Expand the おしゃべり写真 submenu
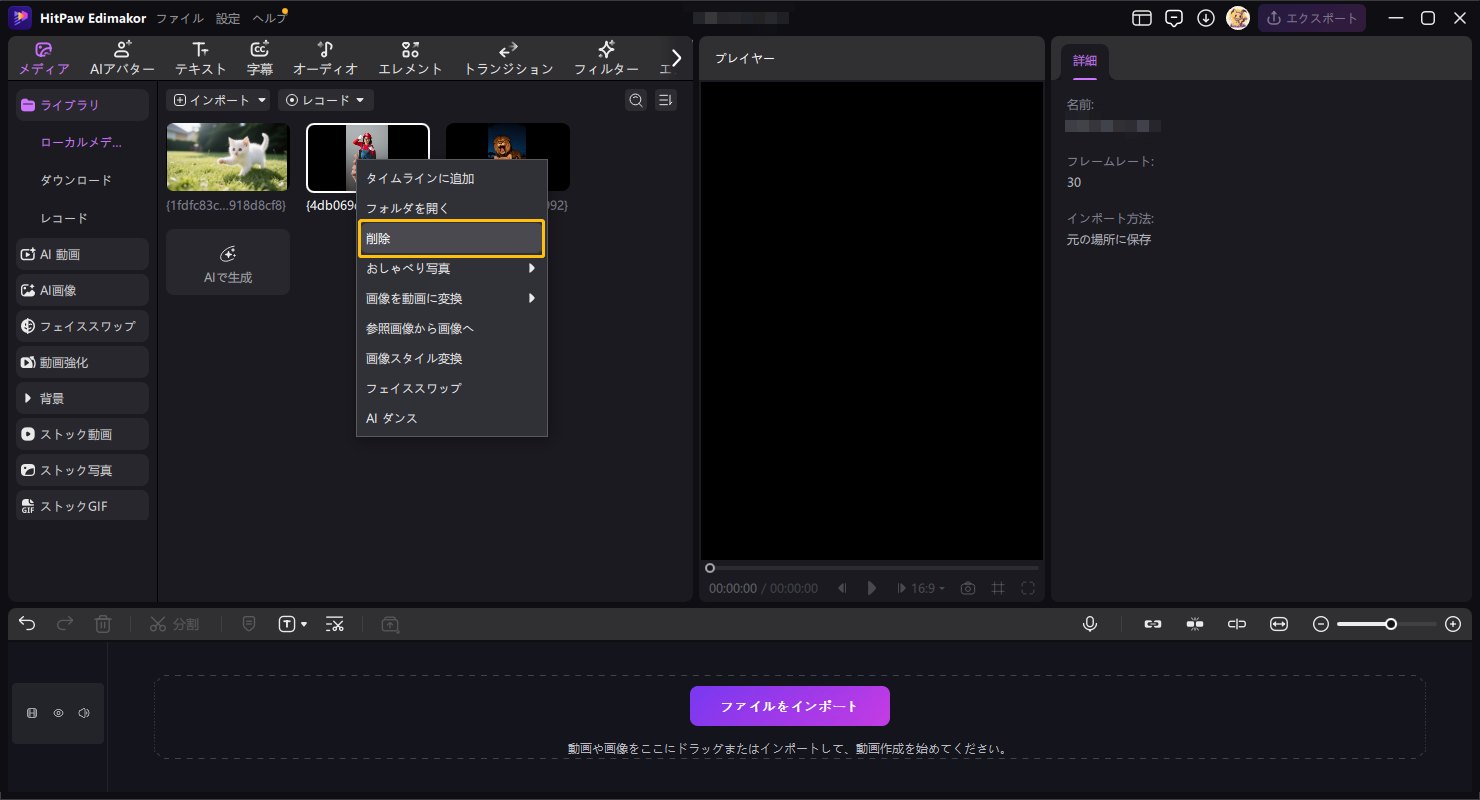 click(x=450, y=268)
